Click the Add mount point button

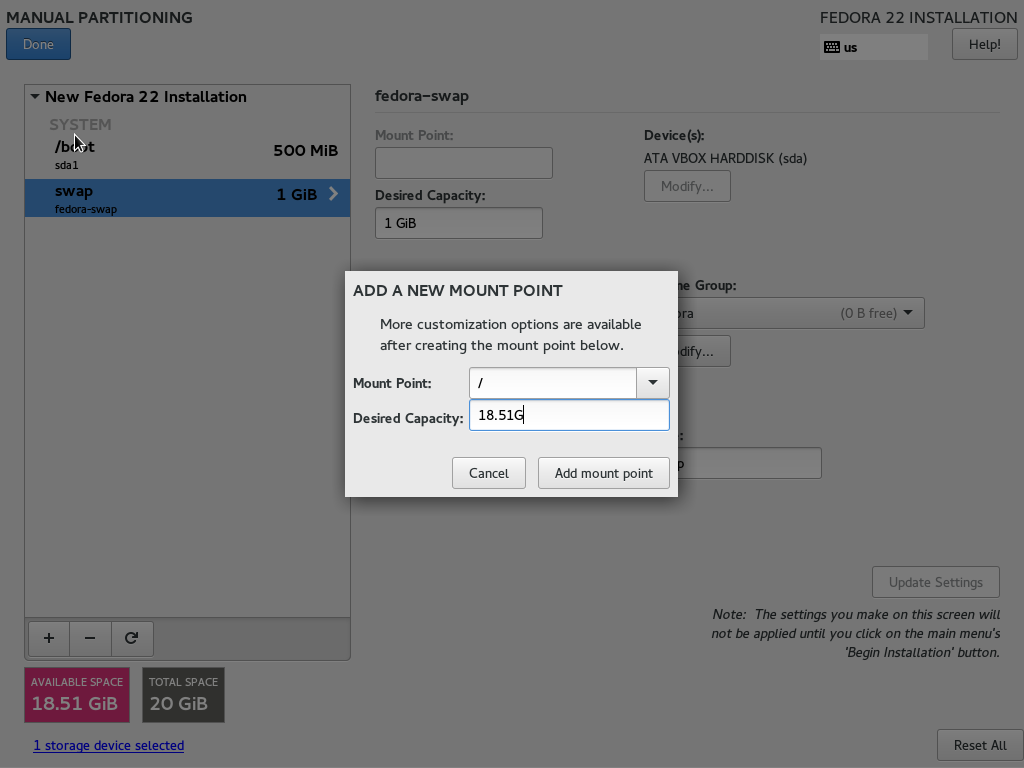603,473
